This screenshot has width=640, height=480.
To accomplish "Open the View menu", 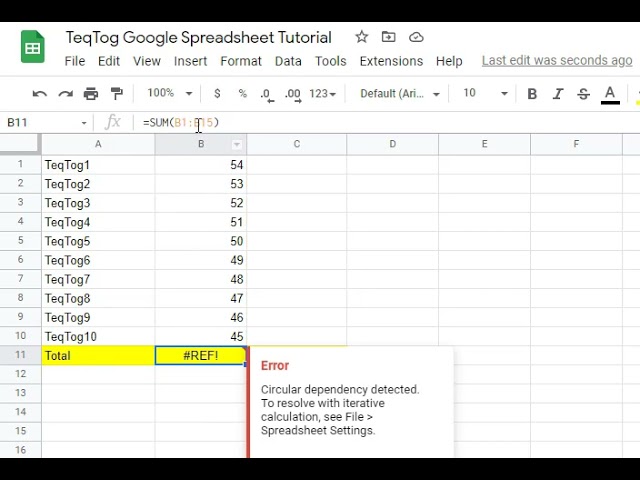I will pyautogui.click(x=147, y=61).
